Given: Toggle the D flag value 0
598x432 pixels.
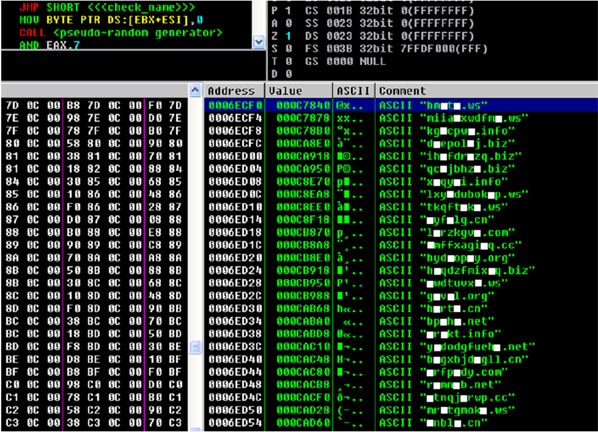Looking at the screenshot, I should (x=288, y=74).
